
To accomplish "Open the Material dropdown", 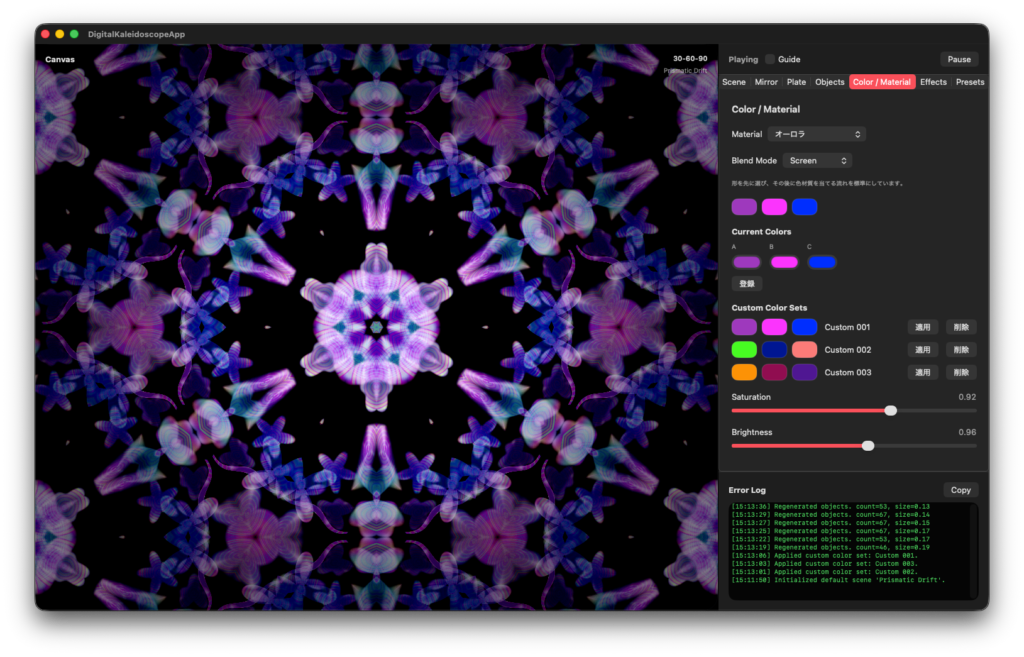I will [818, 134].
